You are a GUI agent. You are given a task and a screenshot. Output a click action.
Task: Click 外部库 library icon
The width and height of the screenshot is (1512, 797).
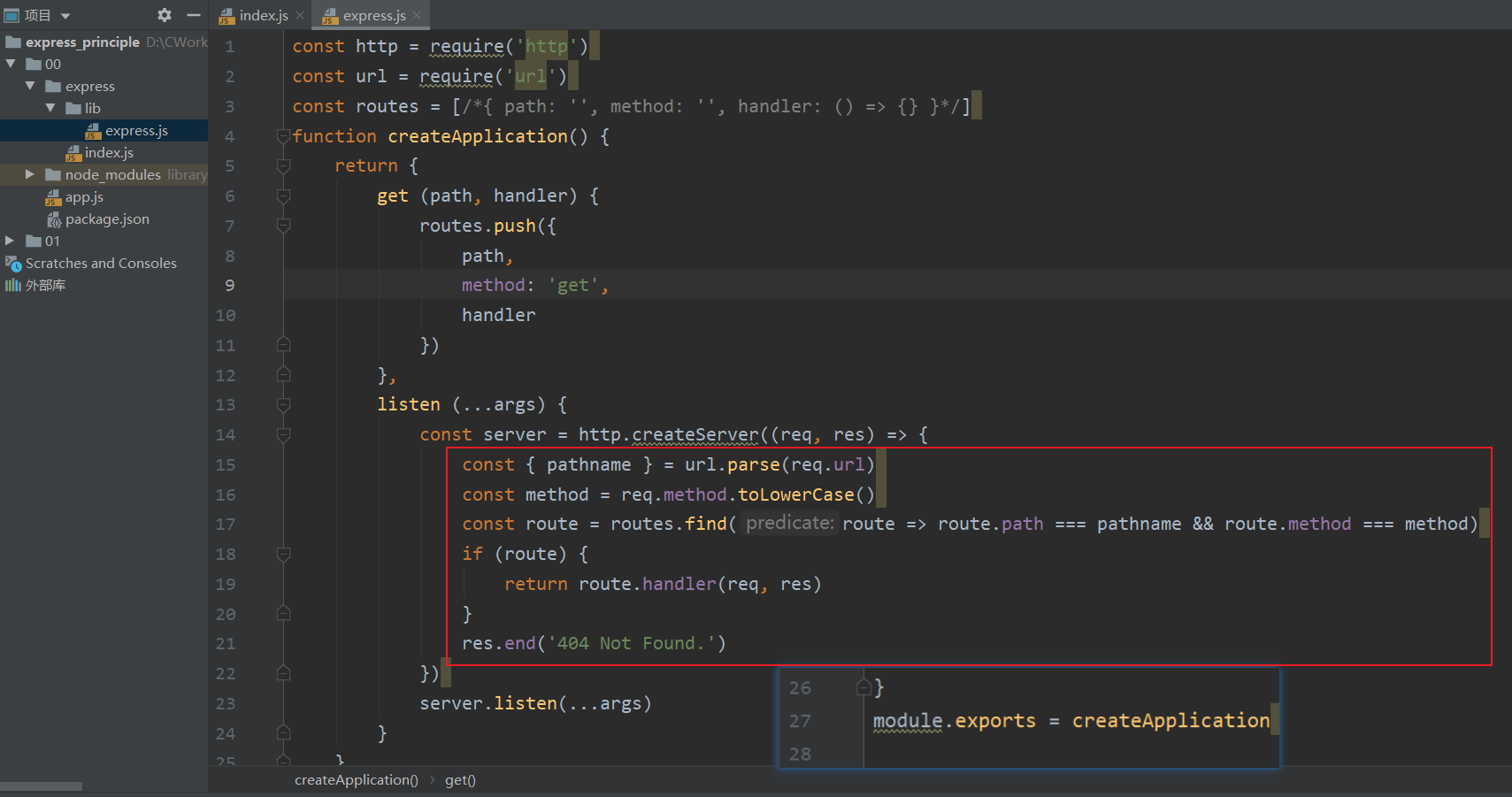click(13, 285)
